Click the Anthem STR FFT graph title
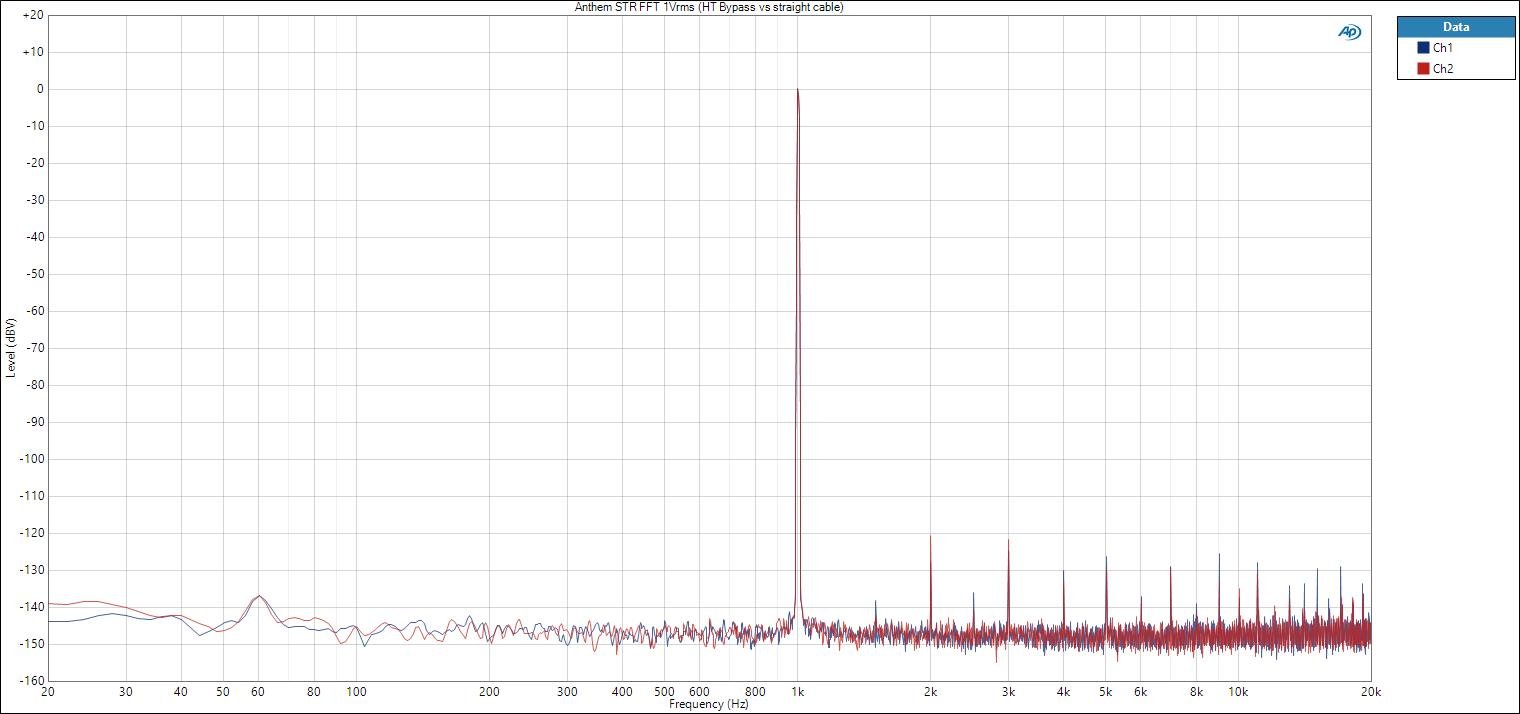1520x714 pixels. click(709, 7)
